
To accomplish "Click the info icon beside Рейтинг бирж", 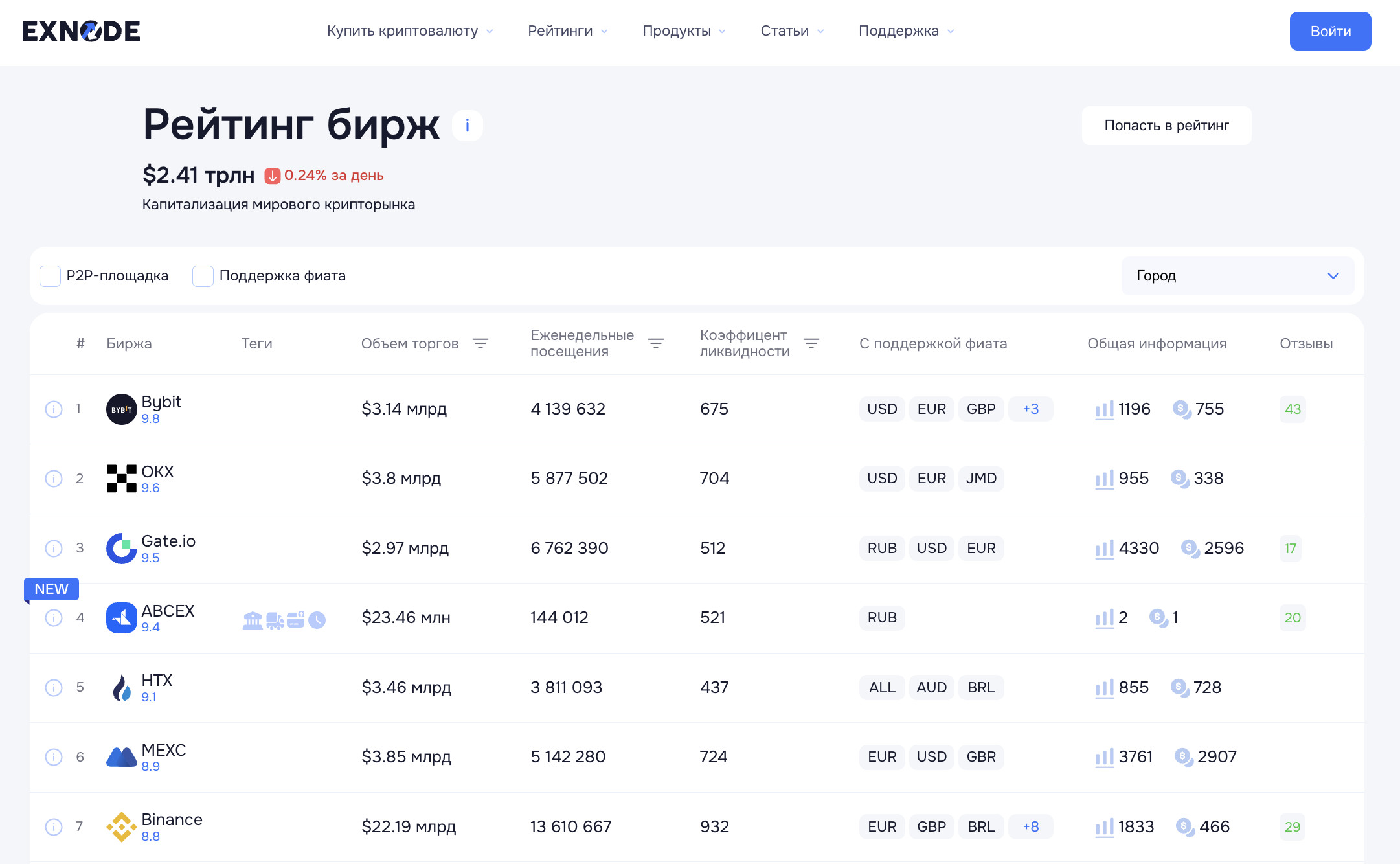I will pyautogui.click(x=467, y=126).
